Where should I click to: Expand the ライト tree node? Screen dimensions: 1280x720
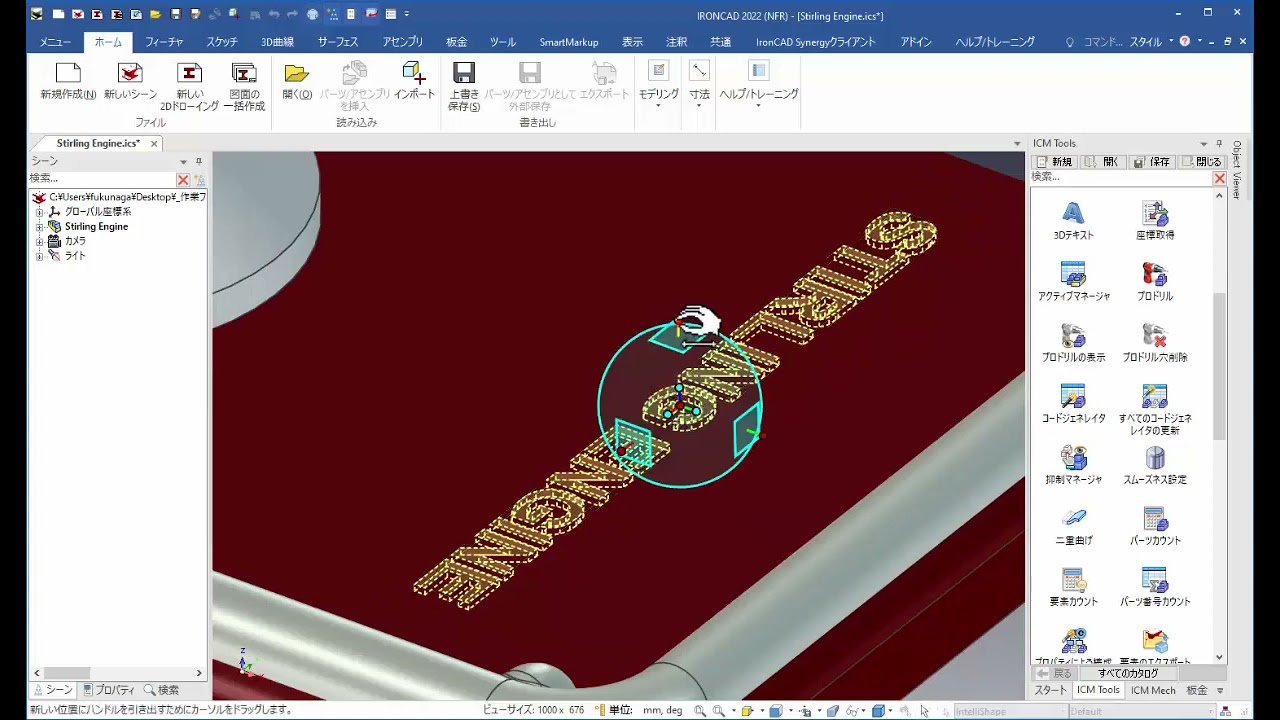tap(40, 256)
